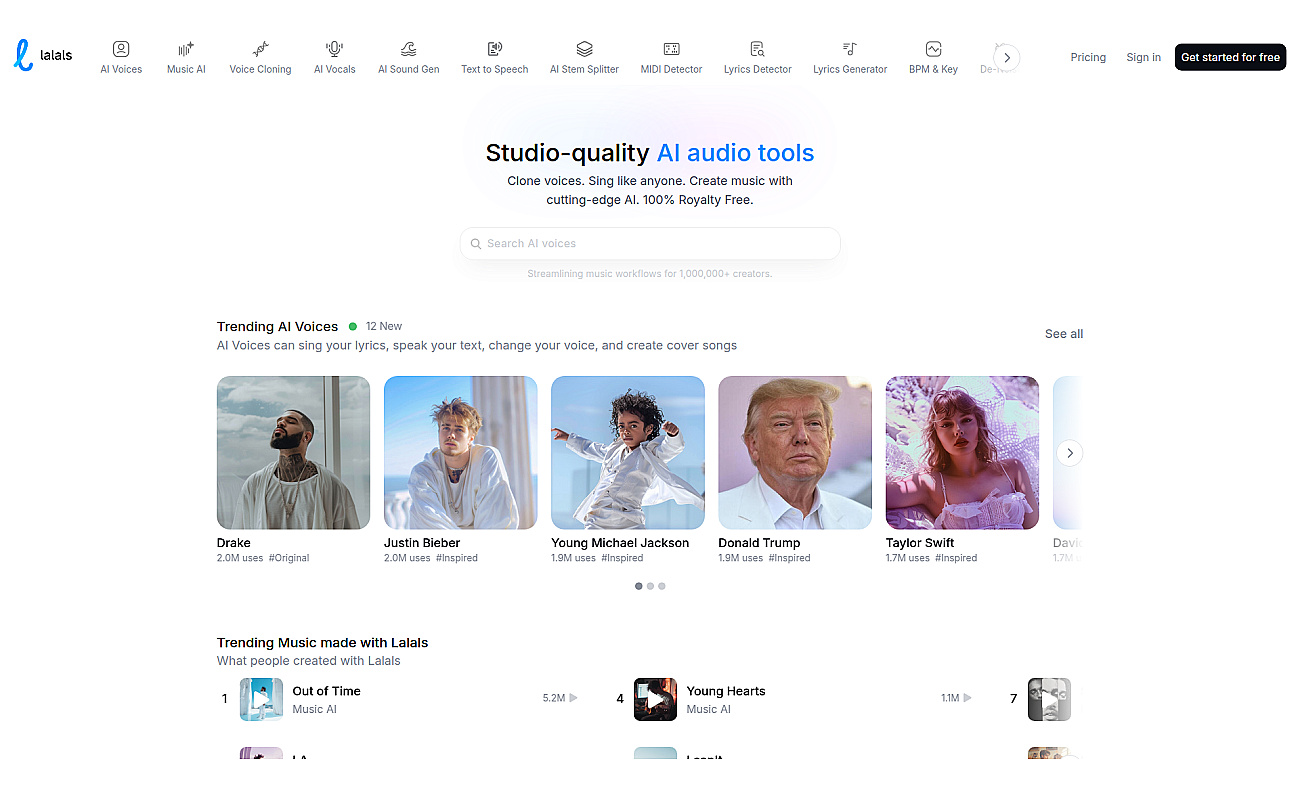Select the first carousel page dot
This screenshot has height=788, width=1300.
[x=639, y=586]
